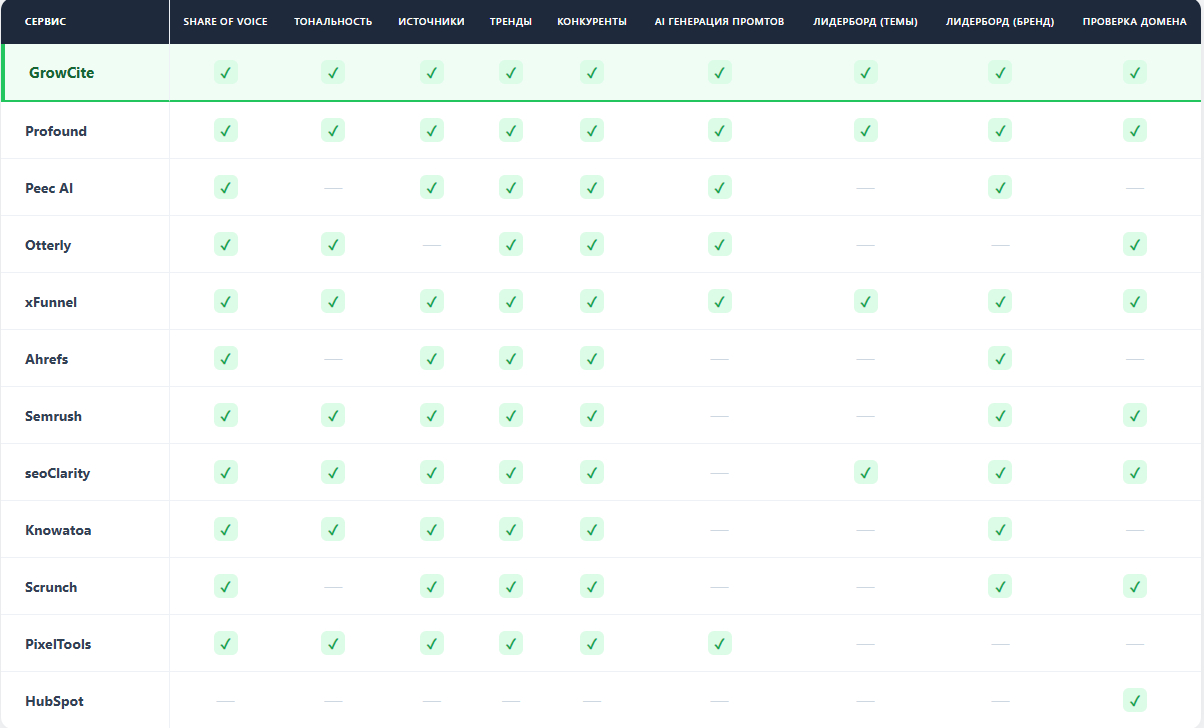This screenshot has height=728, width=1204.
Task: Select the Semrush row name
Action: [53, 416]
